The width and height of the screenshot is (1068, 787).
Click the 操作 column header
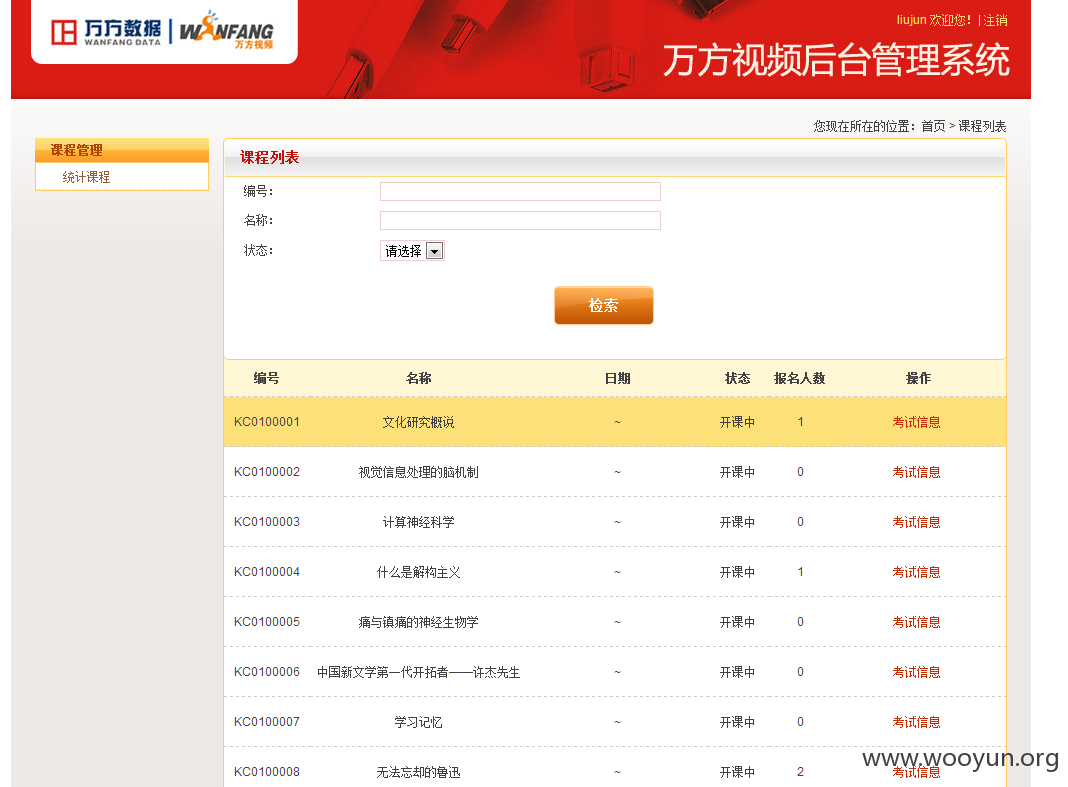click(x=918, y=378)
